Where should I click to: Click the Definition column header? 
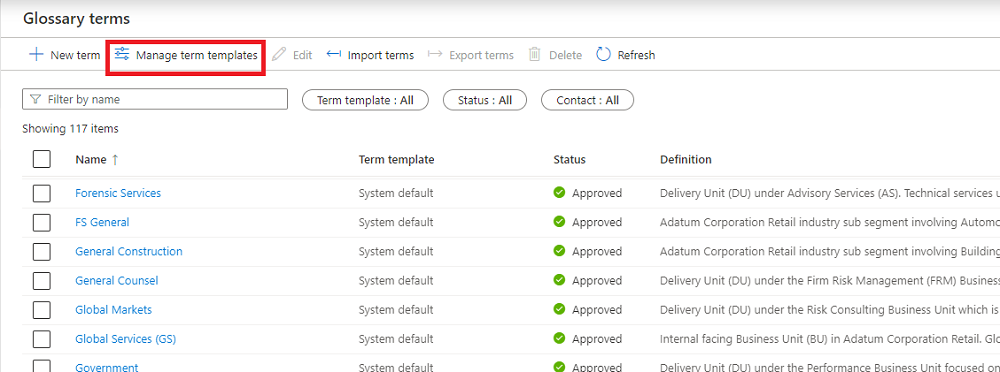pyautogui.click(x=686, y=160)
